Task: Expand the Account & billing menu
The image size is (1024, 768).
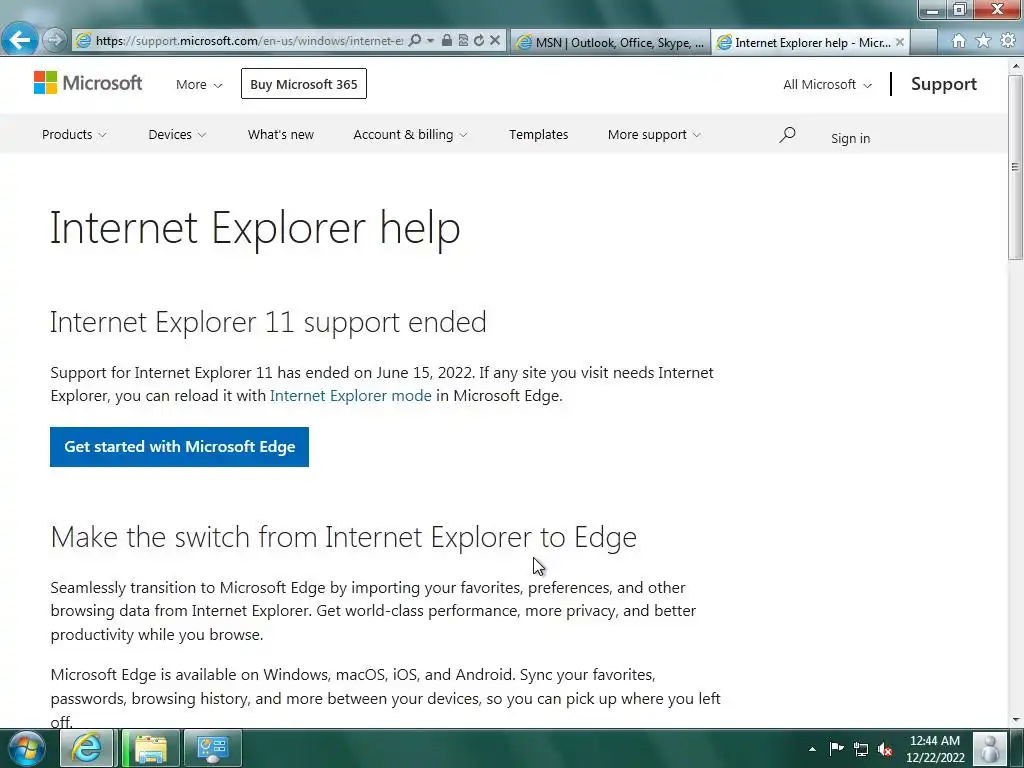Action: click(410, 135)
